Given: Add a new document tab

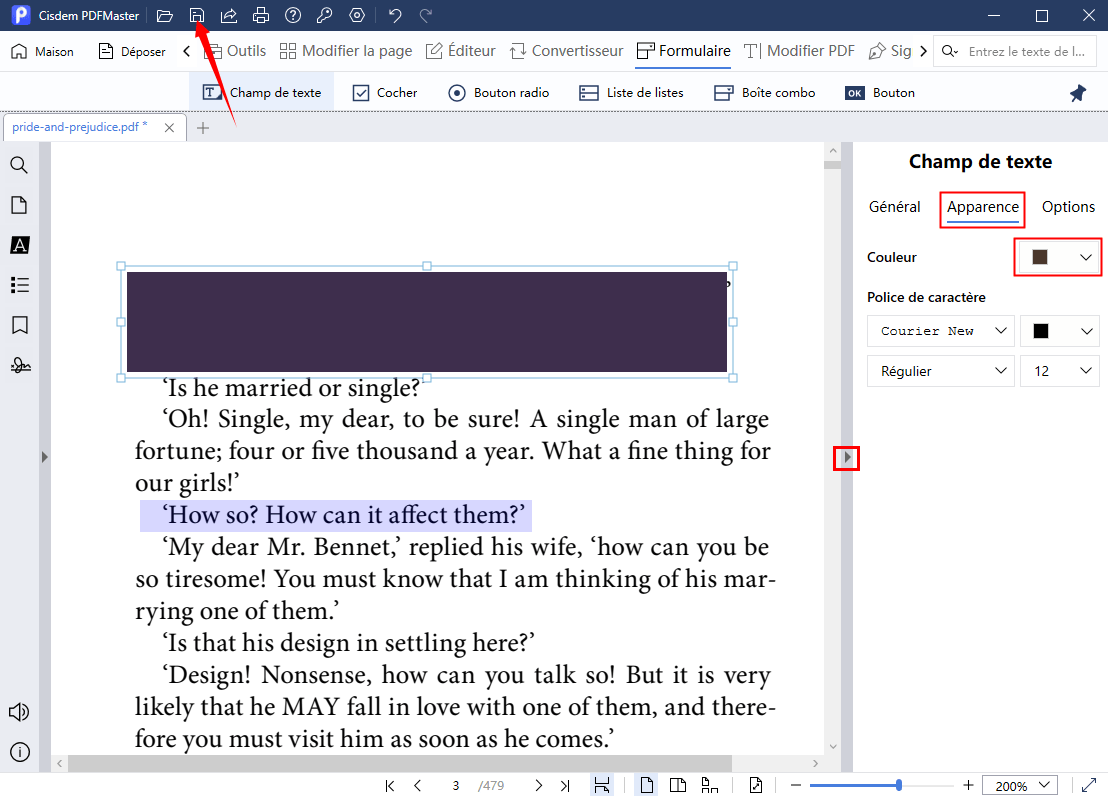Looking at the screenshot, I should pyautogui.click(x=203, y=128).
